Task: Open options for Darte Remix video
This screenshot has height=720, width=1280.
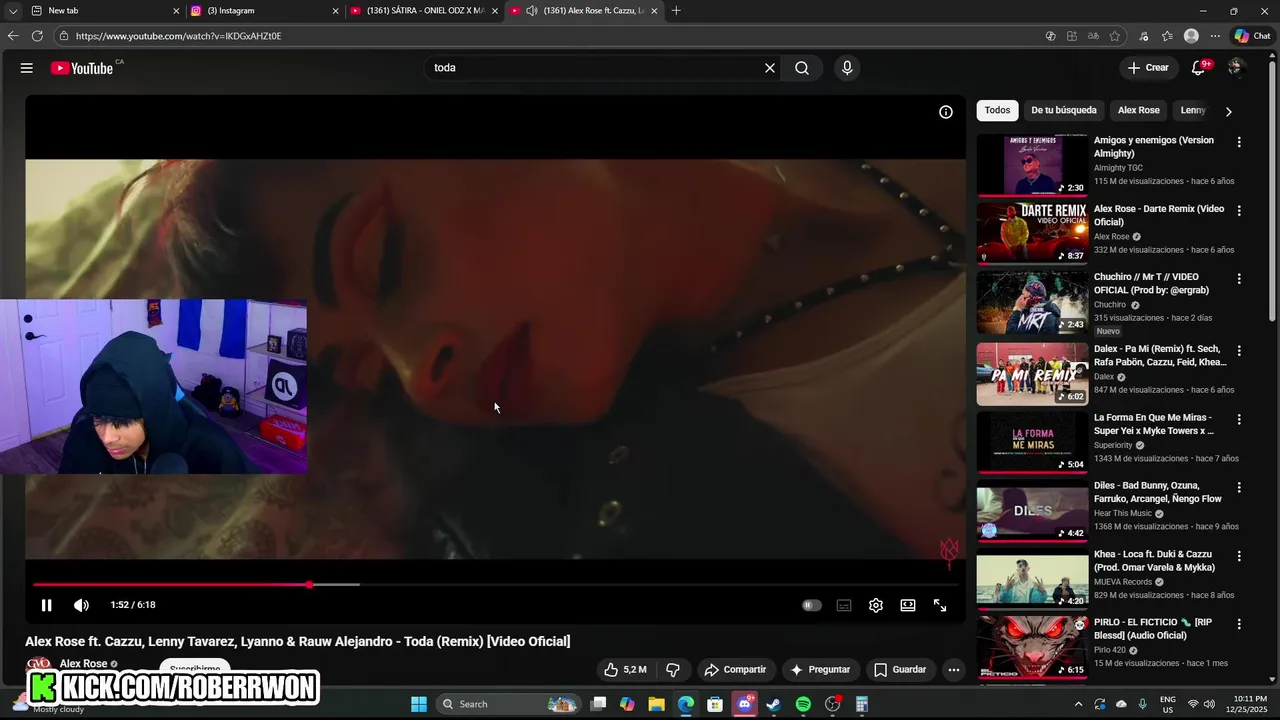Action: pos(1239,211)
